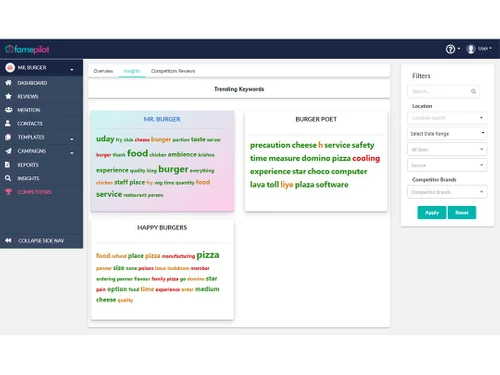500x375 pixels.
Task: Click the Competitors trophy icon
Action: click(8, 192)
